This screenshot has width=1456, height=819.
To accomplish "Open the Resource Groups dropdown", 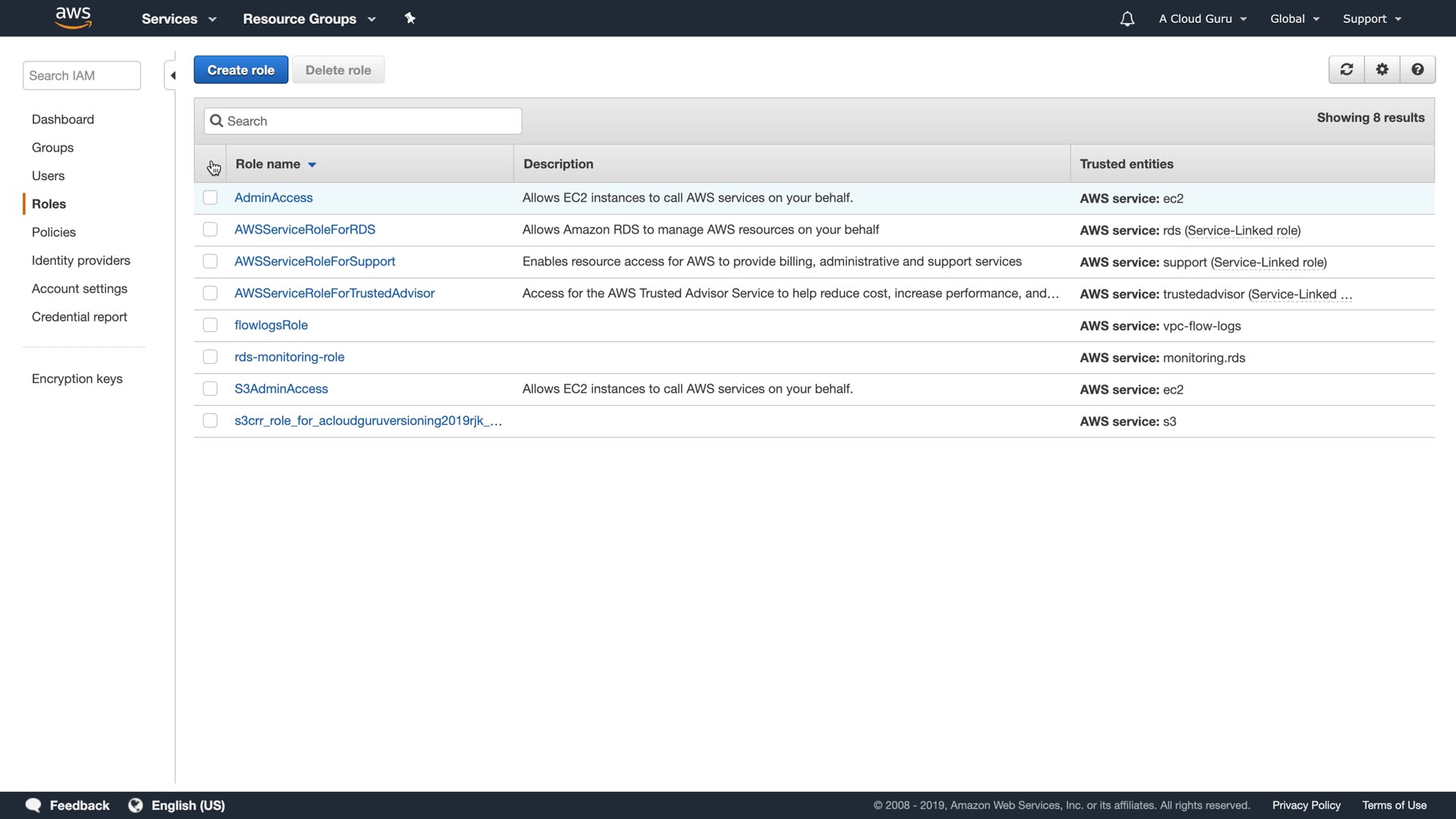I will [309, 19].
